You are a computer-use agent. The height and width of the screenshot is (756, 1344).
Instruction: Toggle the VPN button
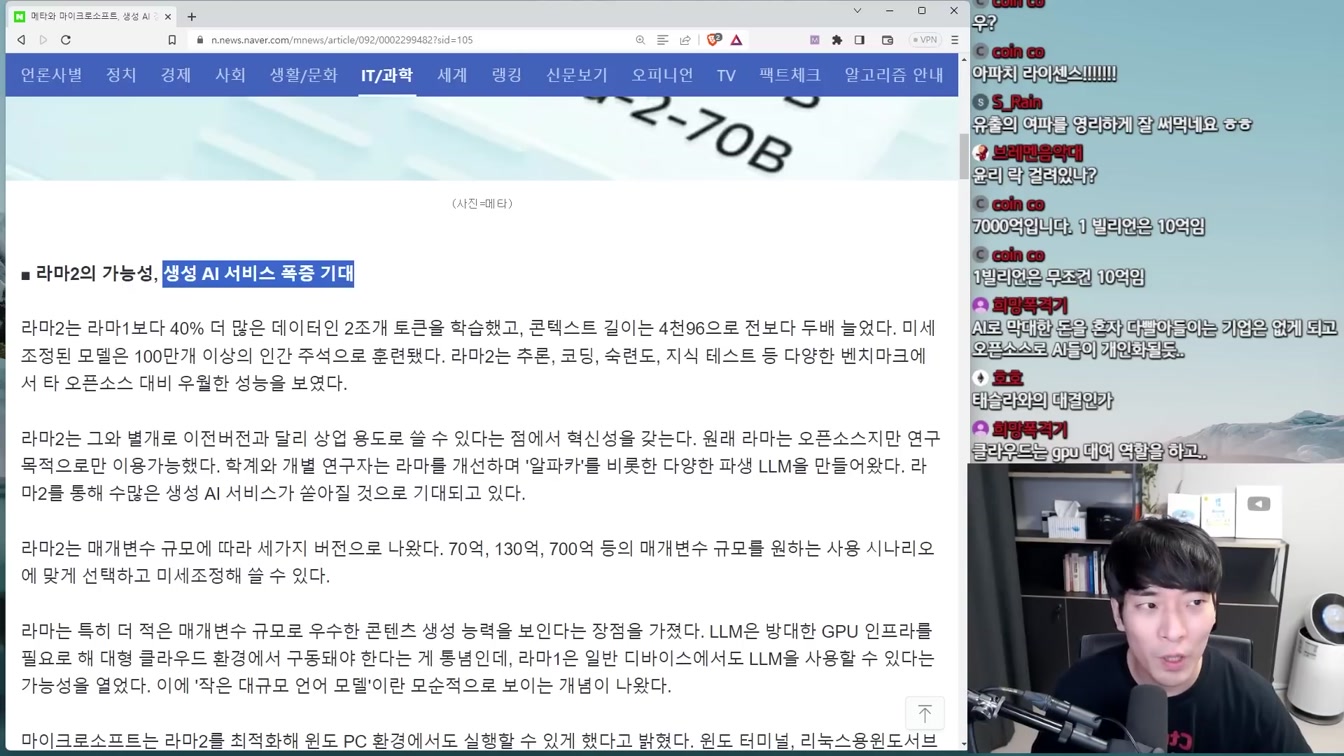pos(924,40)
